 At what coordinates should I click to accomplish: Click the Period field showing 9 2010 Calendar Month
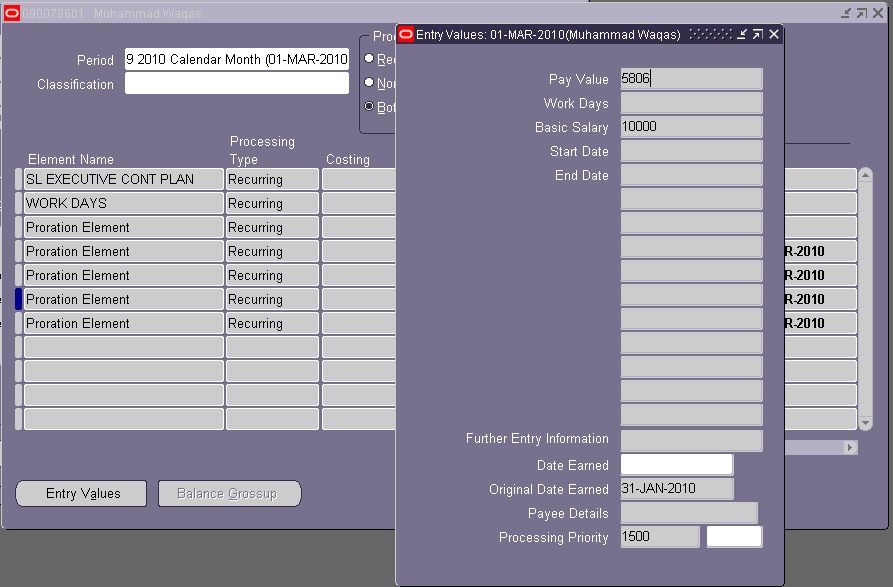[236, 59]
